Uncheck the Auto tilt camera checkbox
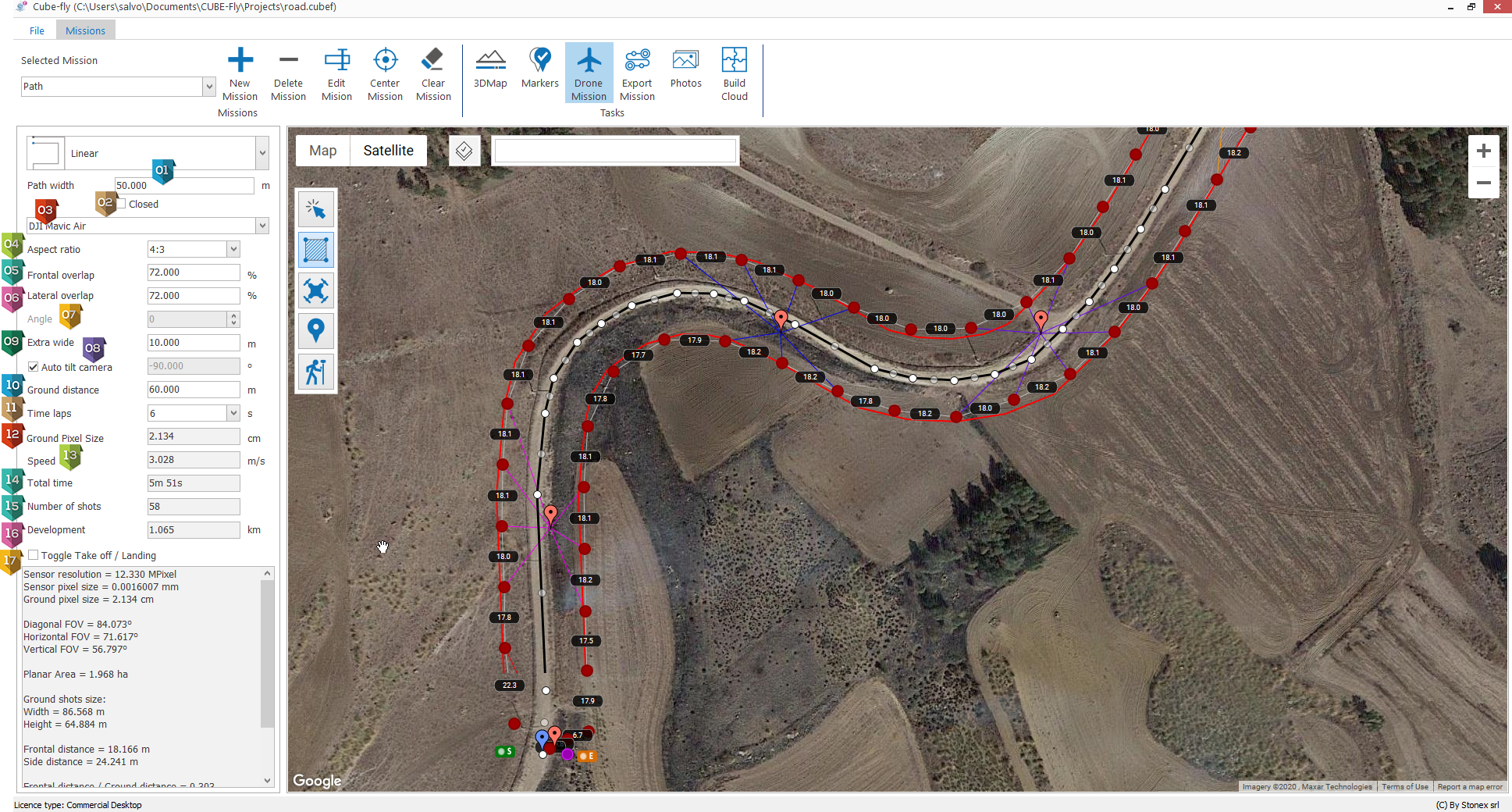 34,367
